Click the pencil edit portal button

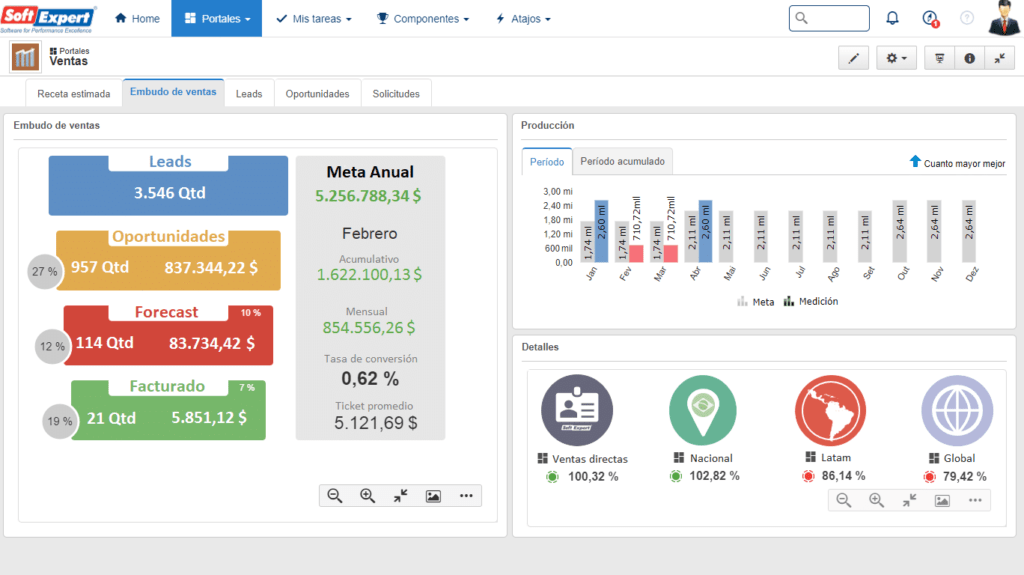(853, 58)
